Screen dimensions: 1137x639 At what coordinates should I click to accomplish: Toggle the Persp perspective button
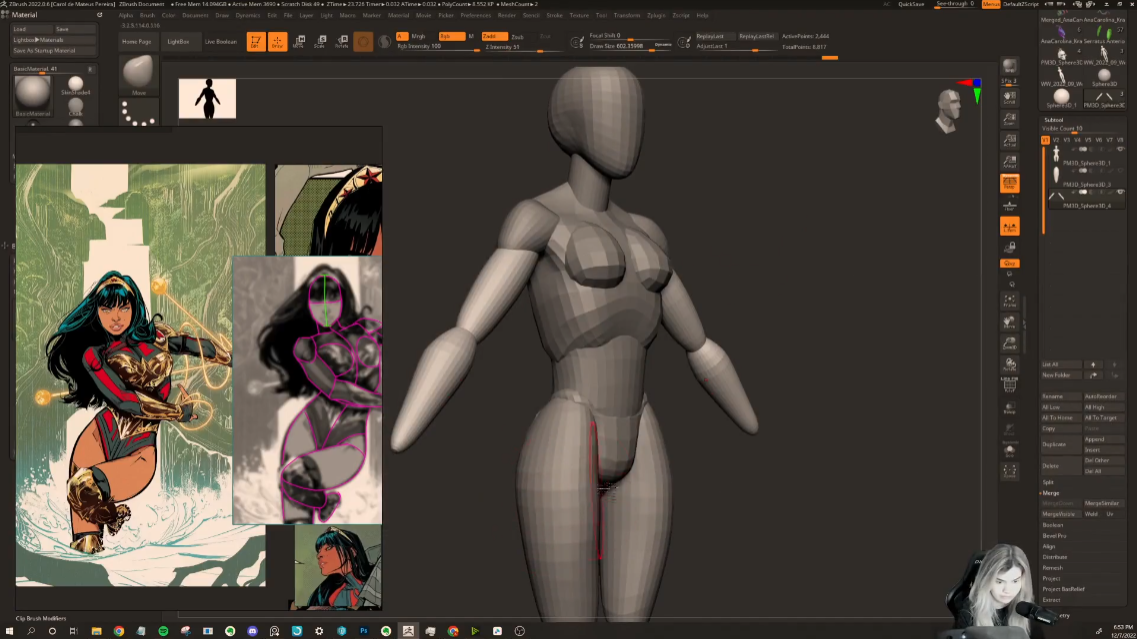[x=1009, y=183]
